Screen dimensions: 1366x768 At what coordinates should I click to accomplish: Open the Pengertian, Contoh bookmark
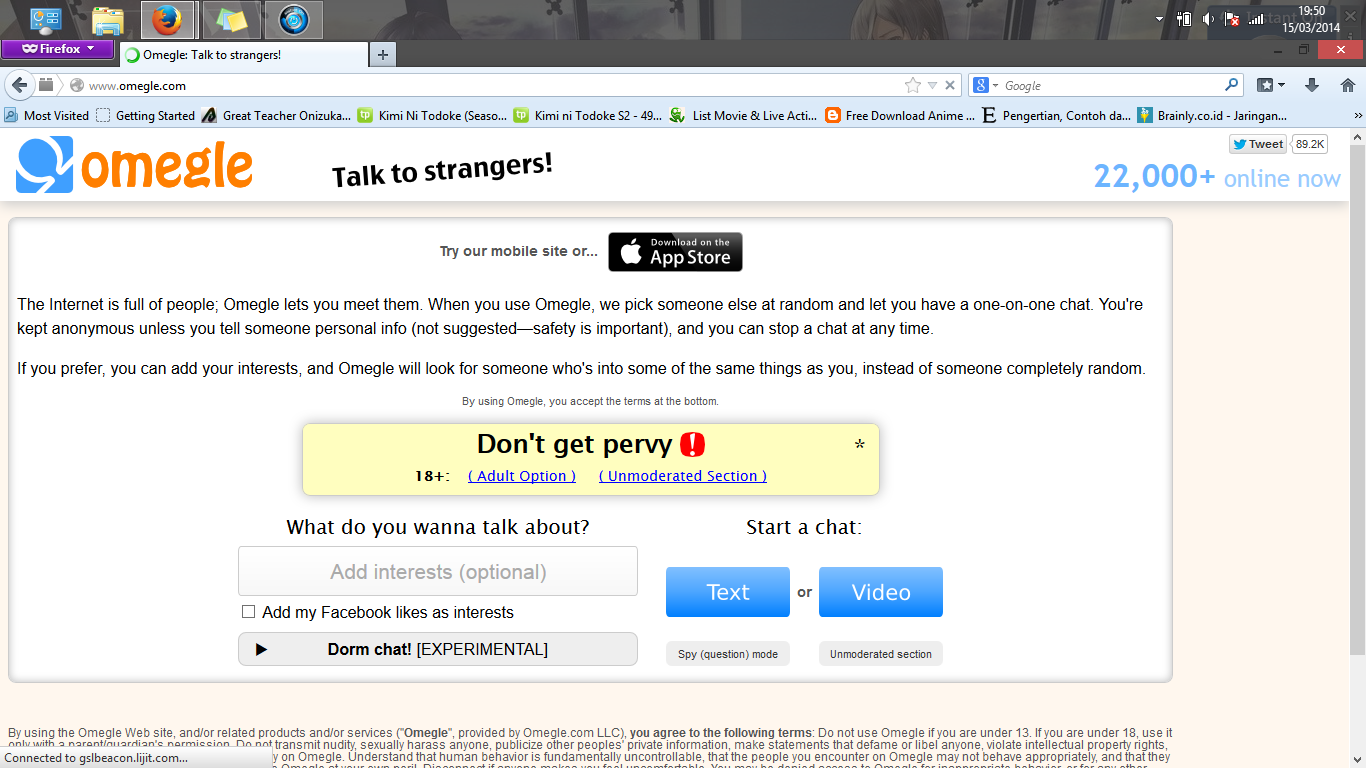point(1056,115)
